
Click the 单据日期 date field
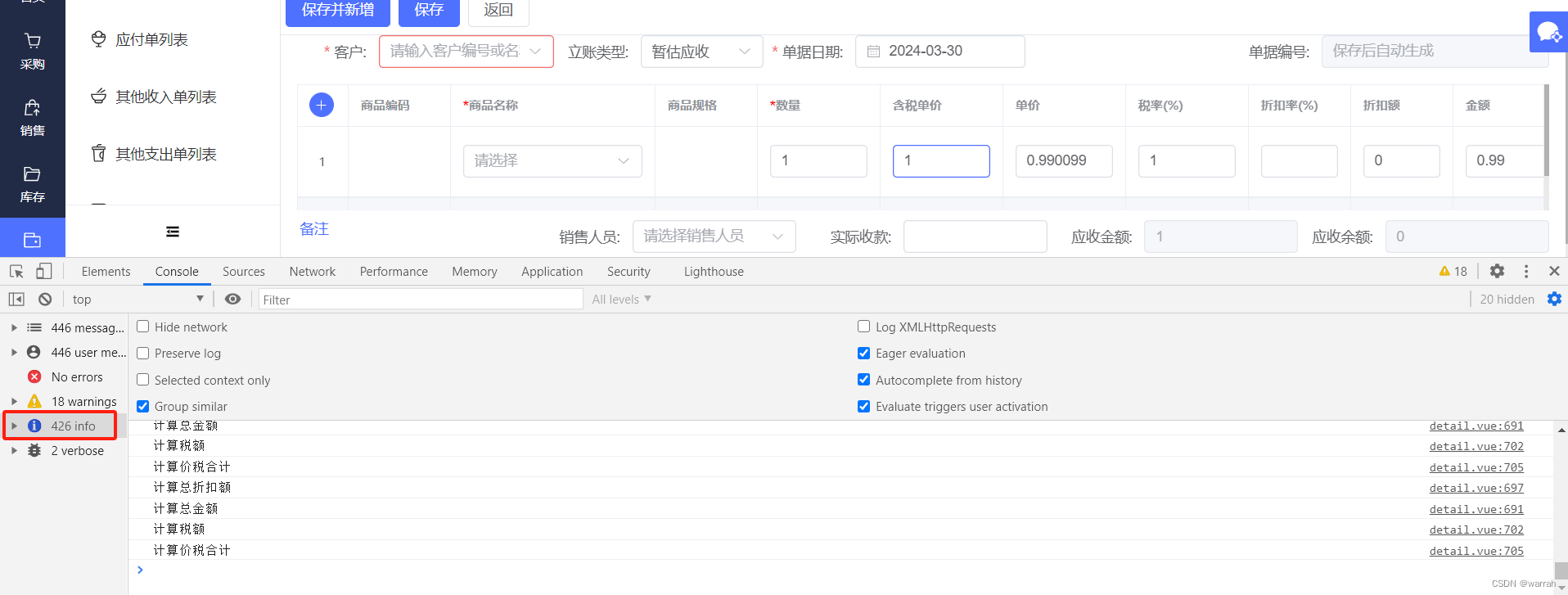click(x=939, y=52)
